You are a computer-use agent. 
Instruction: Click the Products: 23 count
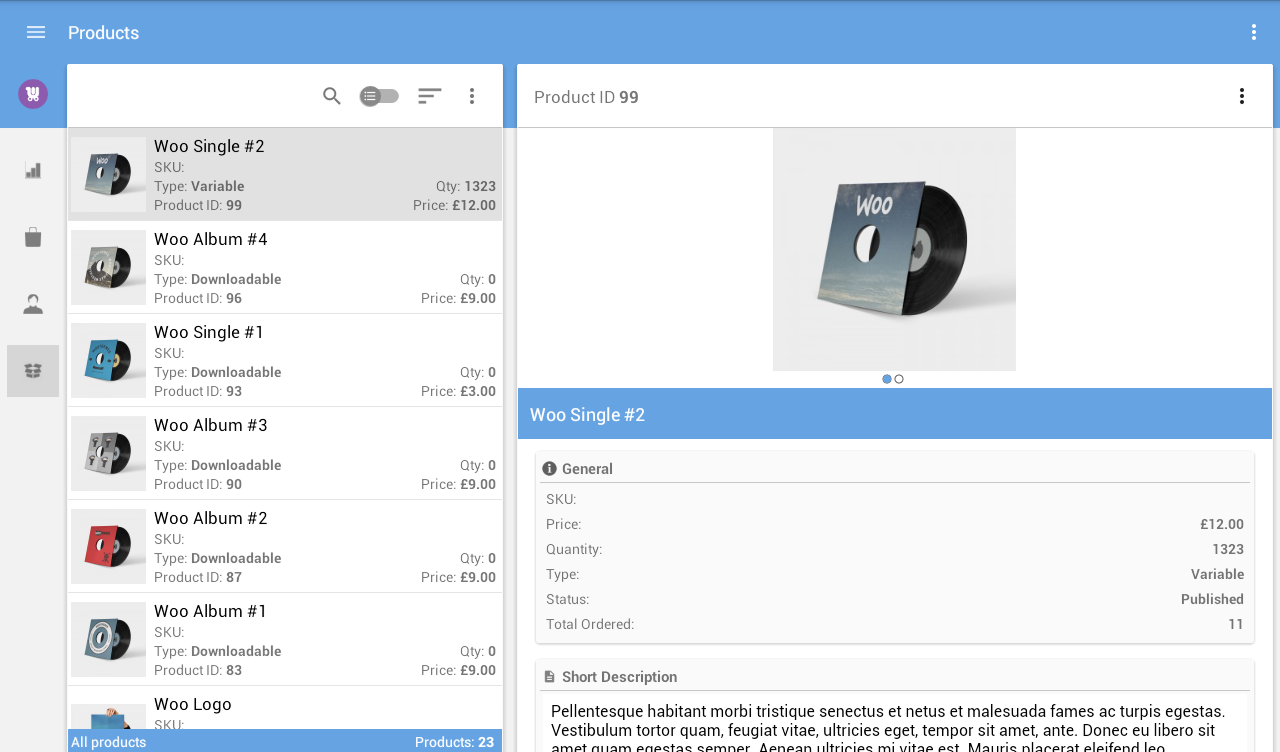455,742
